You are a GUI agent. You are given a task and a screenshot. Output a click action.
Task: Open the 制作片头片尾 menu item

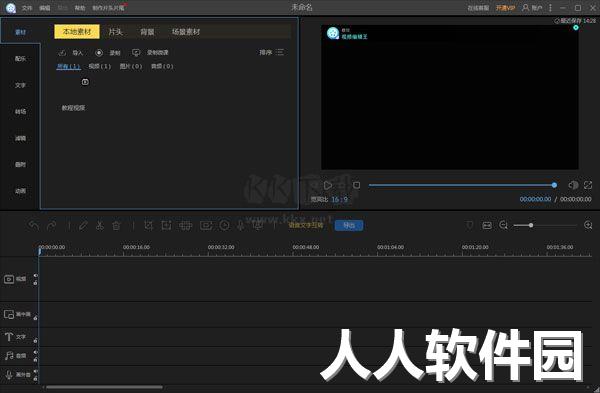point(108,8)
